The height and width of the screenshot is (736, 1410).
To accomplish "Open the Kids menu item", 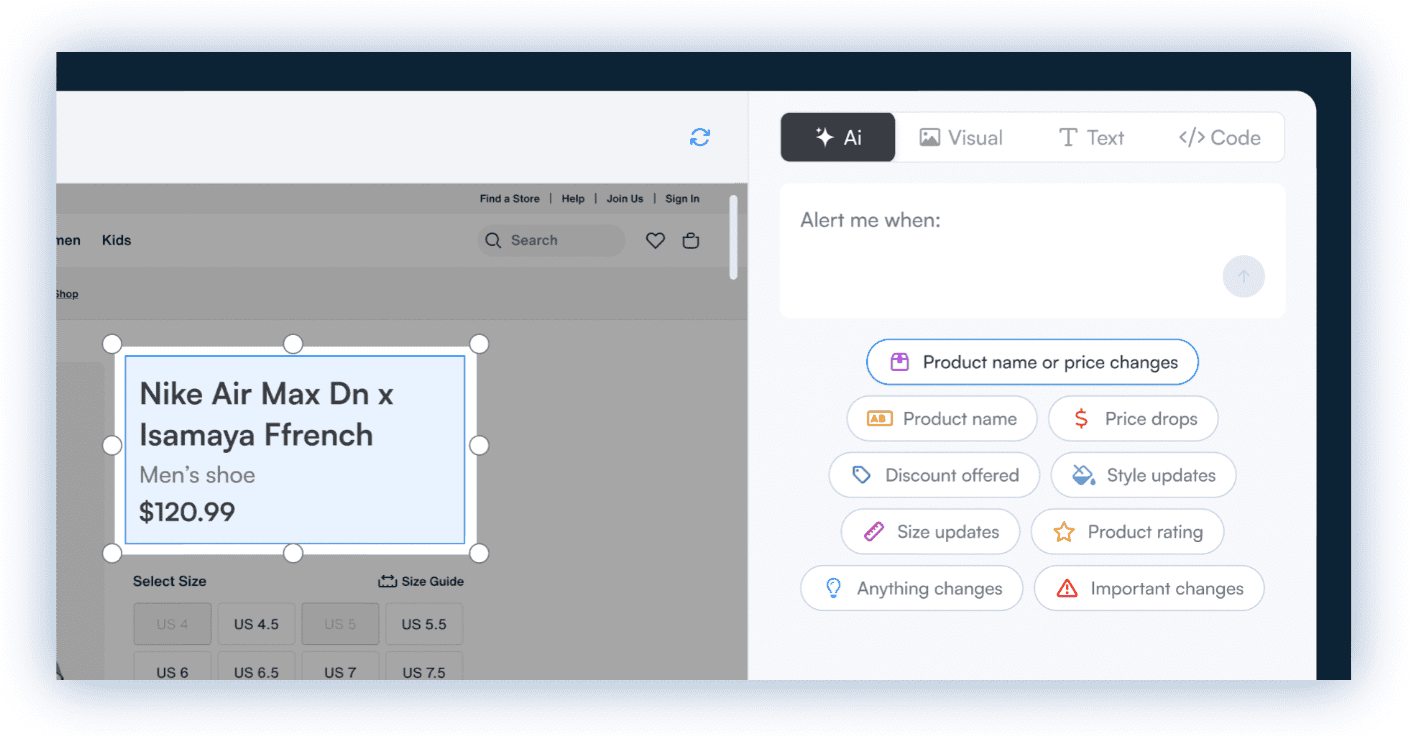I will click(116, 240).
